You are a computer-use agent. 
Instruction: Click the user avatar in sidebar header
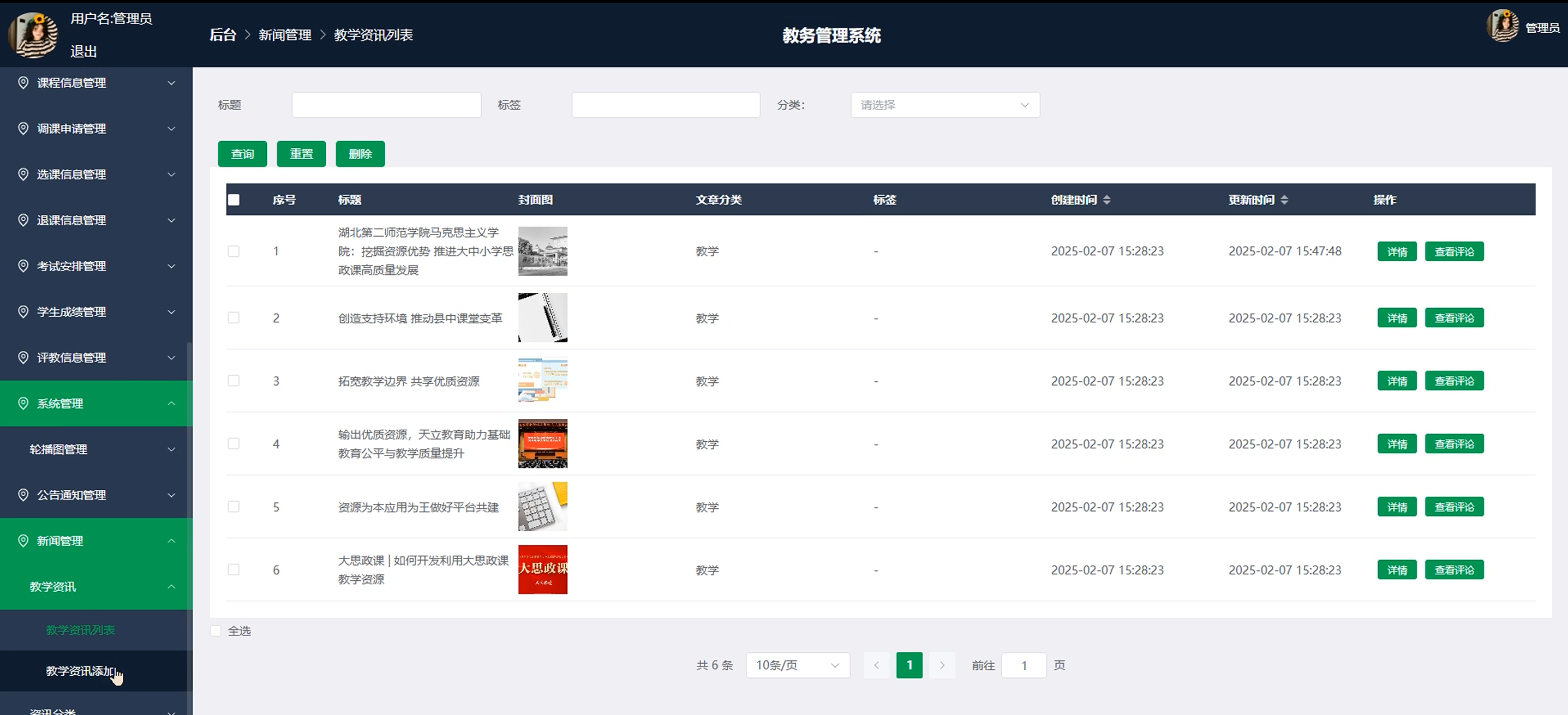(33, 35)
